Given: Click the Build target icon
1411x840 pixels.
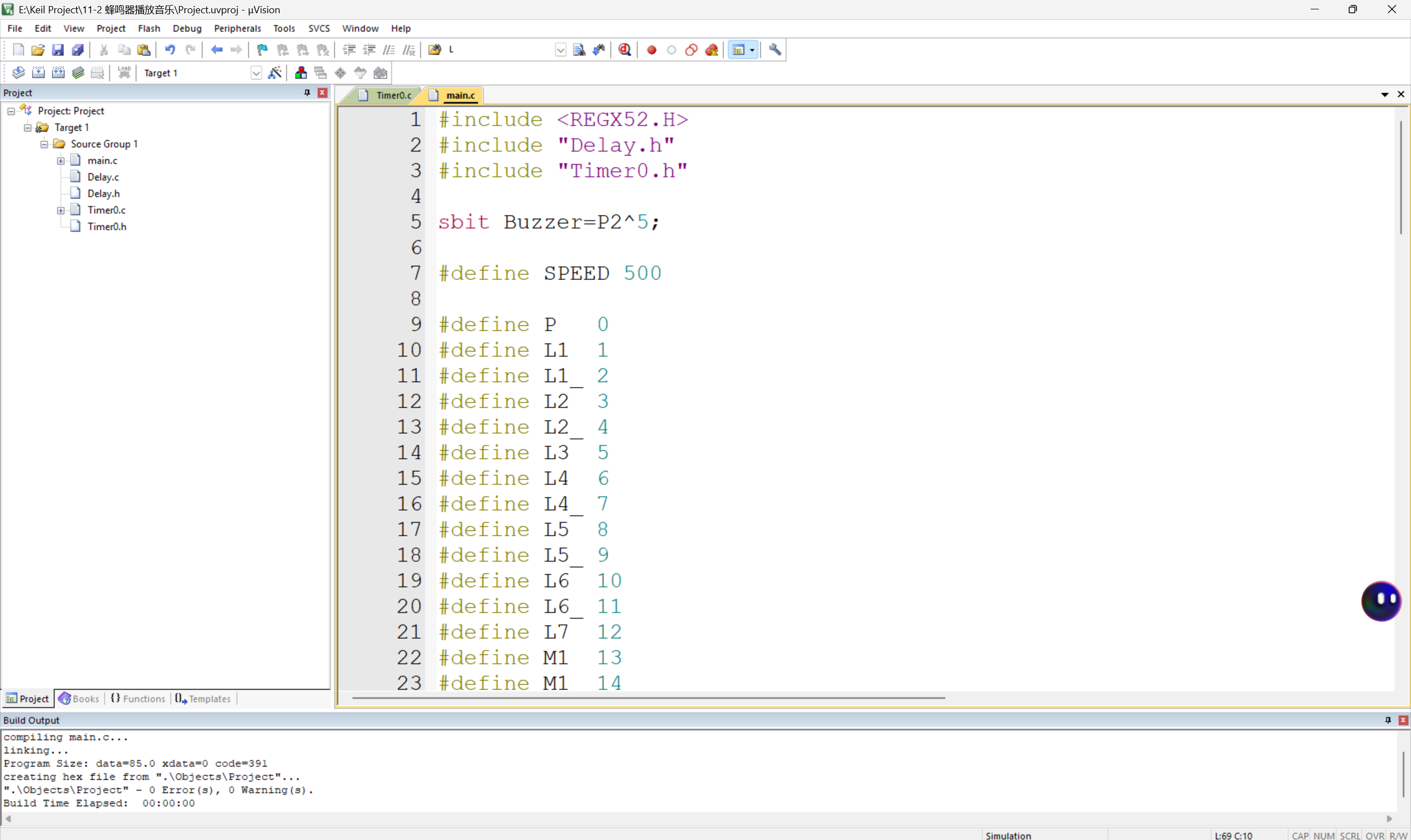Looking at the screenshot, I should pos(38,72).
